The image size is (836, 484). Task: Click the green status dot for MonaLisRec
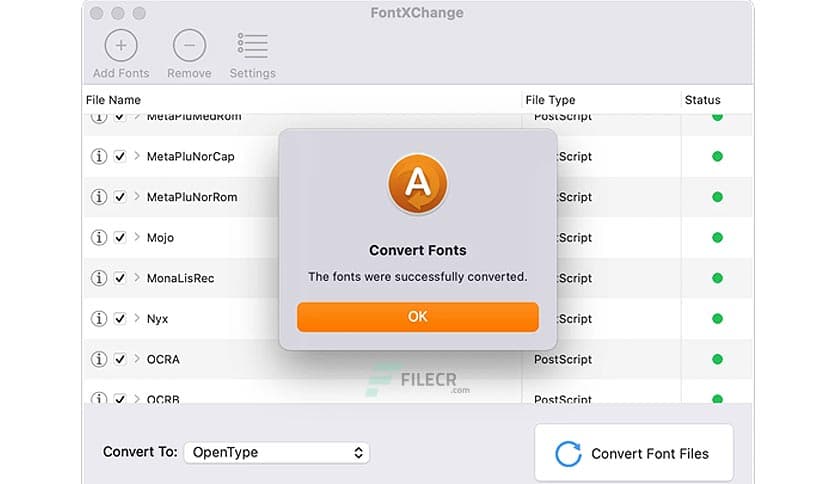click(717, 278)
